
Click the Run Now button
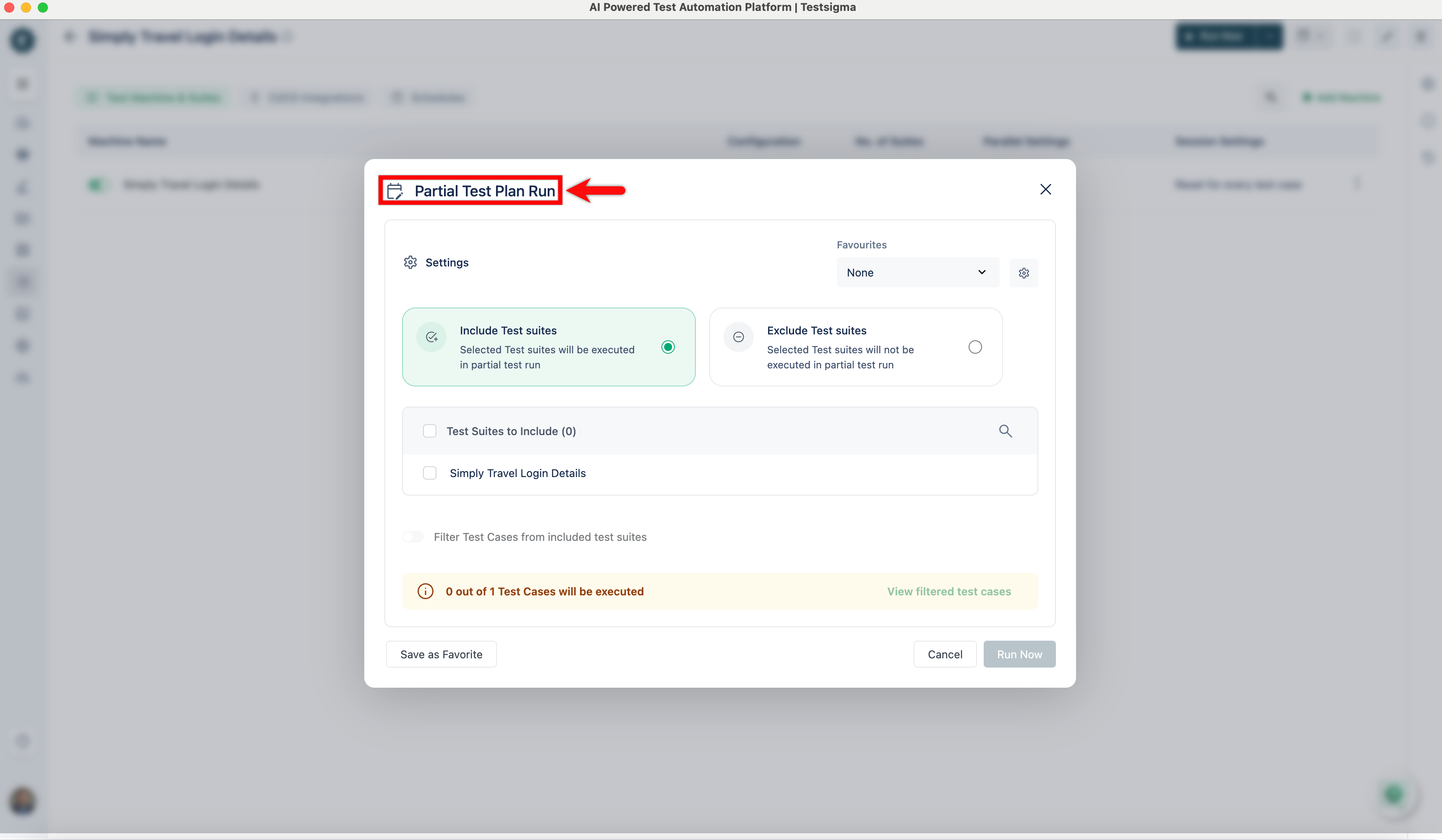(x=1019, y=654)
